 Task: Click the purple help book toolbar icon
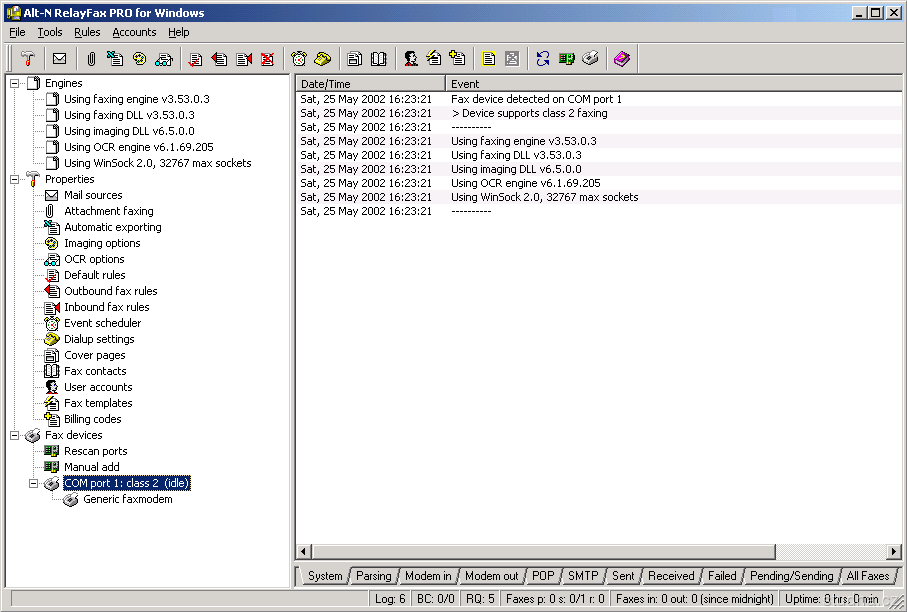[621, 59]
